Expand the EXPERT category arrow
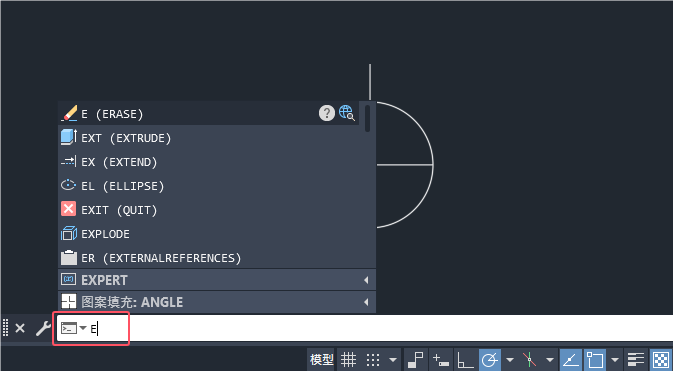 (366, 280)
